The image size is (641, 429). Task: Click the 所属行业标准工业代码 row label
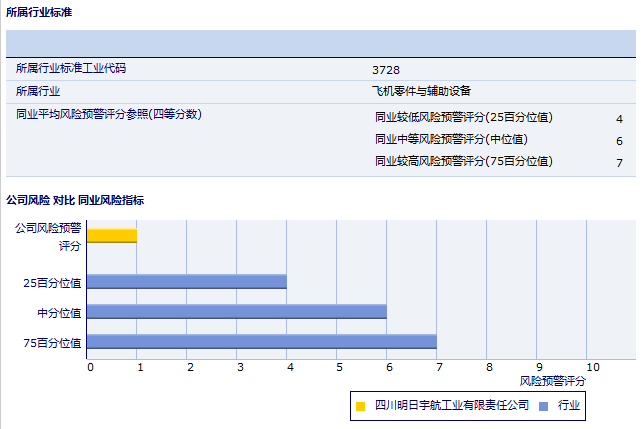[x=71, y=69]
